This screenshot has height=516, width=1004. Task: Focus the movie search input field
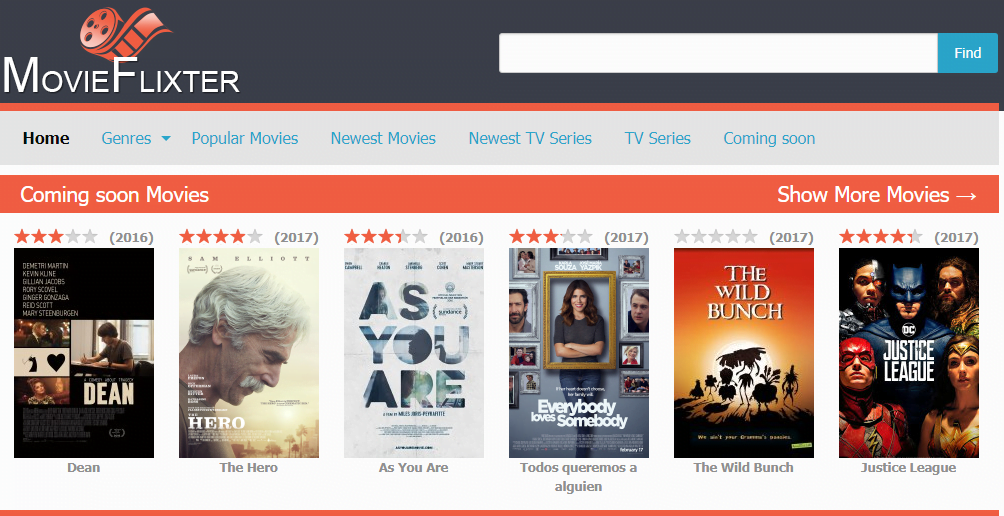718,52
